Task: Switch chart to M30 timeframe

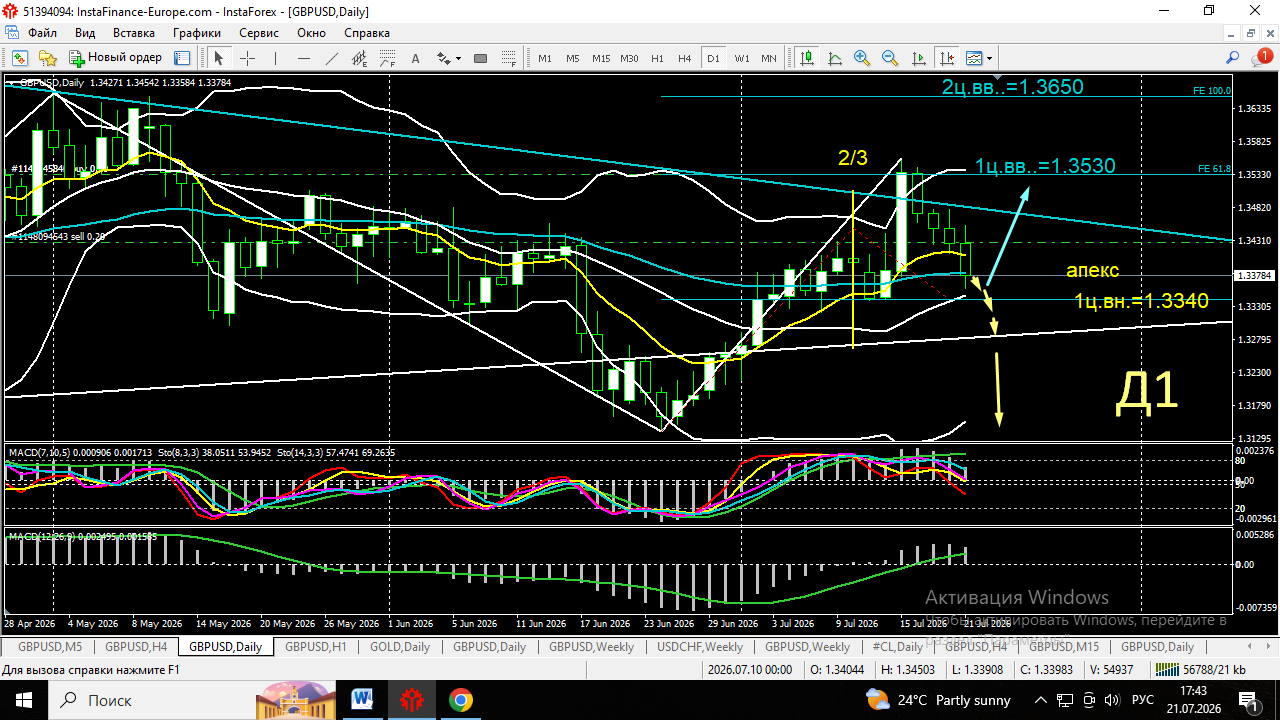Action: coord(629,58)
